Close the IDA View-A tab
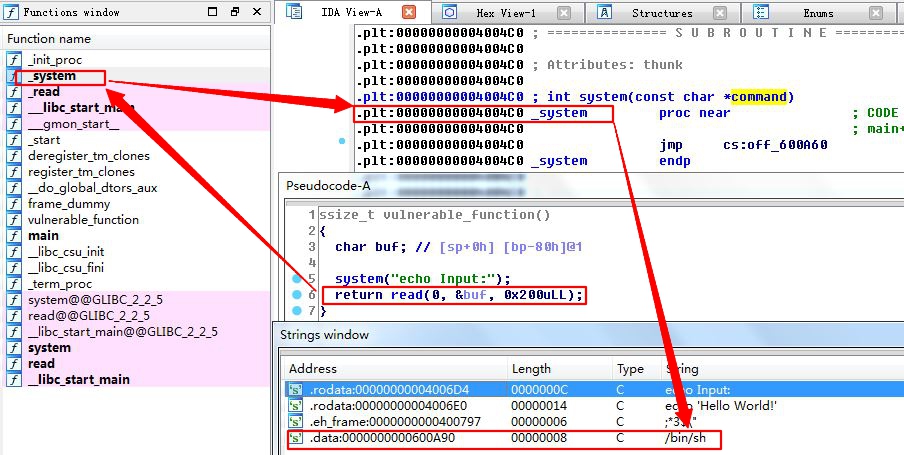This screenshot has width=904, height=455. click(x=409, y=13)
